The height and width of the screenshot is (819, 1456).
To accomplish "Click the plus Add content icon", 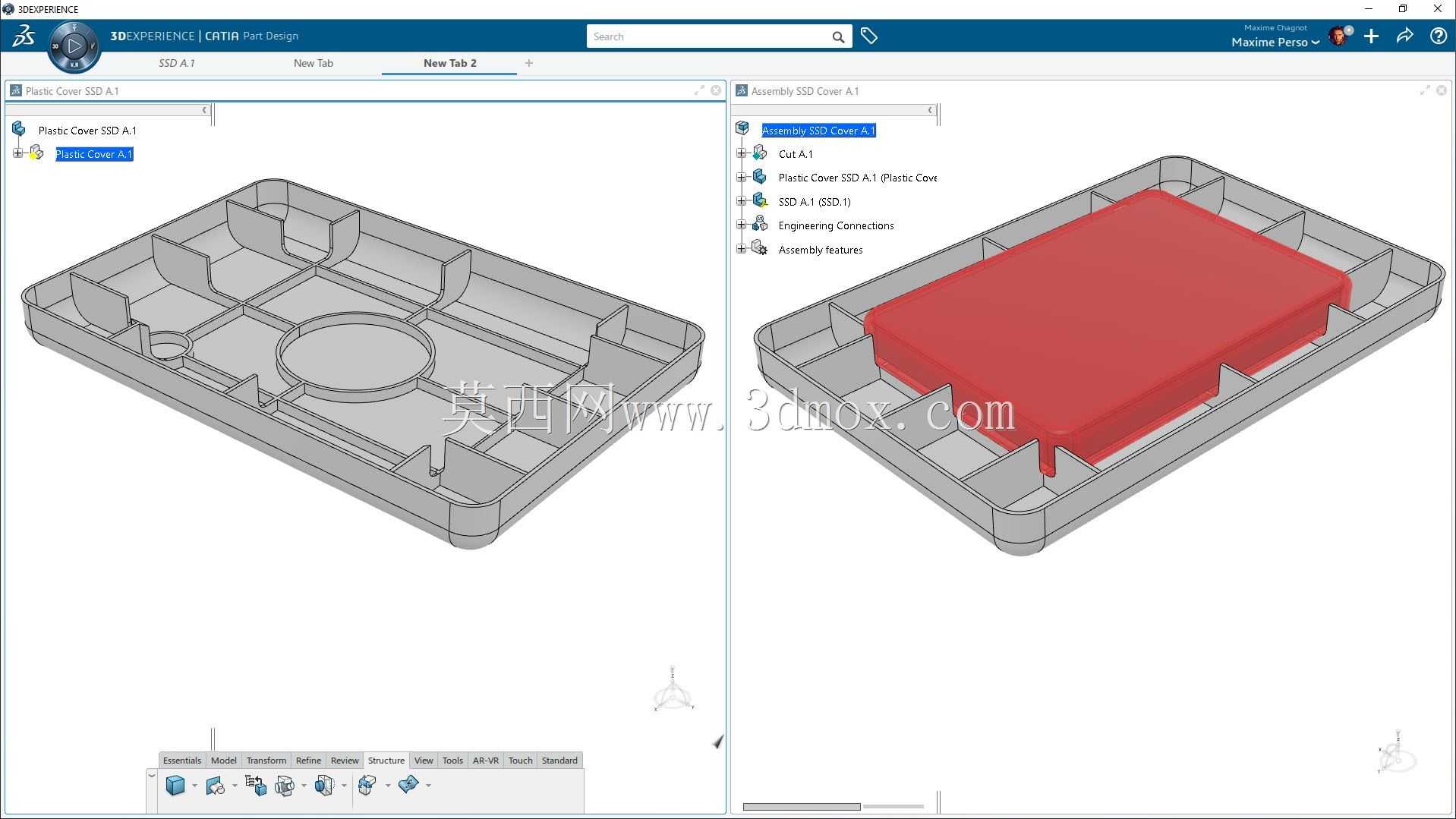I will pyautogui.click(x=1371, y=36).
